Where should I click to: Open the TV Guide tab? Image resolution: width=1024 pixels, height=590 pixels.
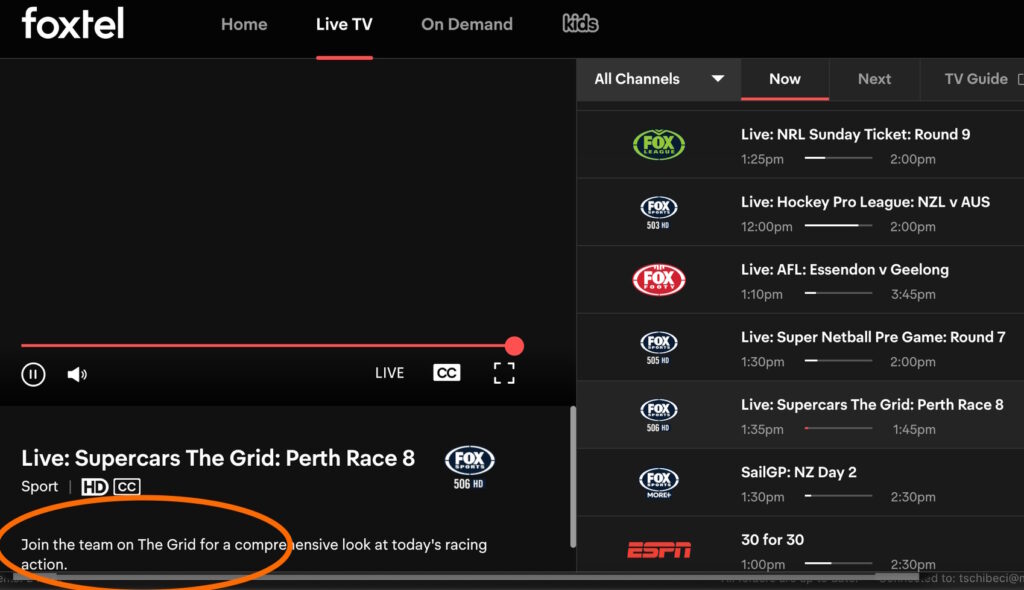pos(976,79)
